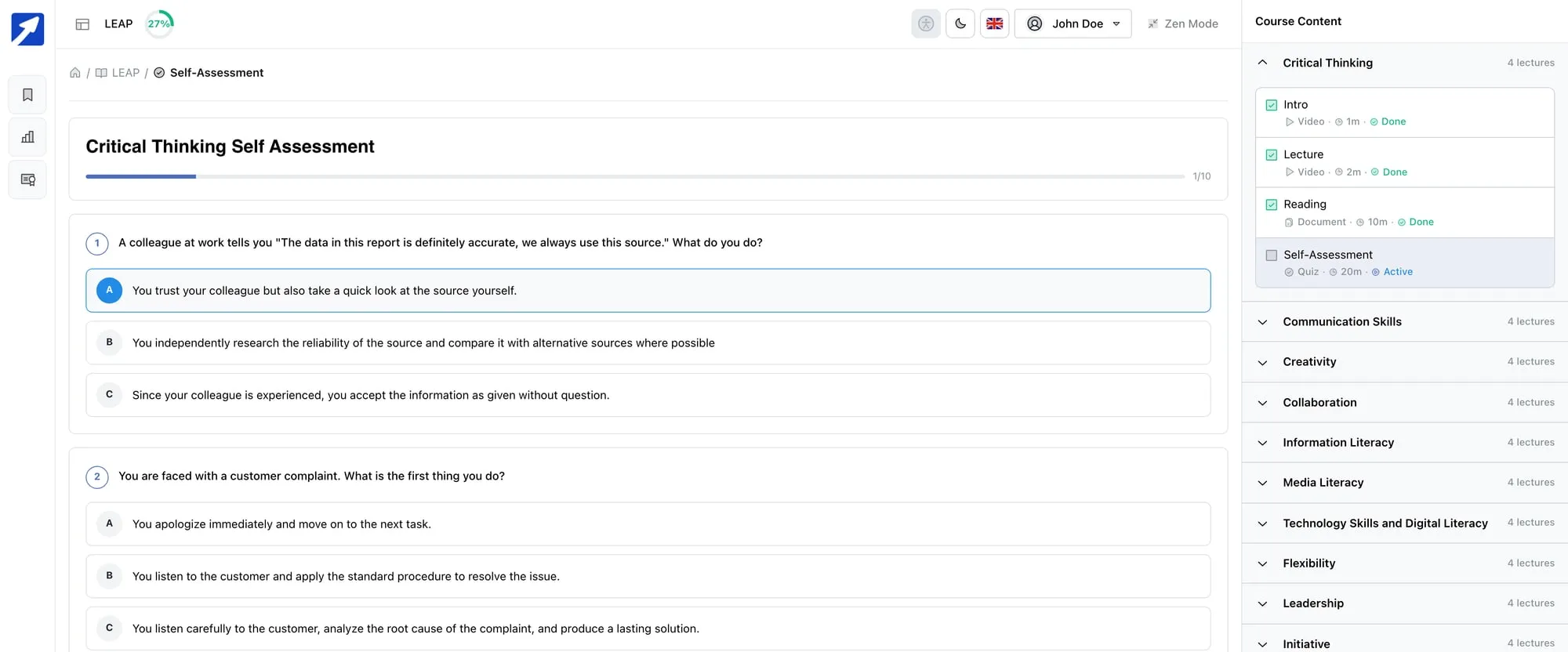This screenshot has width=1568, height=652.
Task: Click the Self-Assessment check icon in breadcrumb
Action: (x=159, y=73)
